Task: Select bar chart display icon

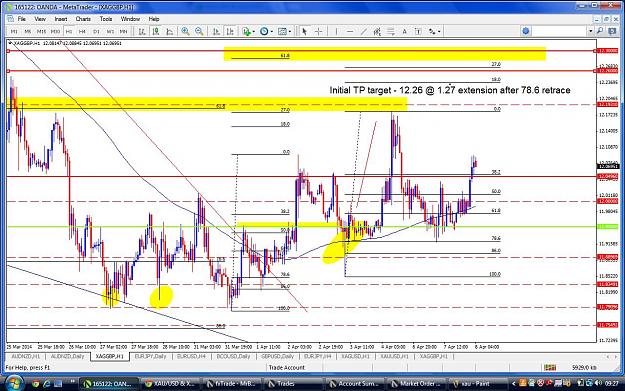Action: click(142, 31)
